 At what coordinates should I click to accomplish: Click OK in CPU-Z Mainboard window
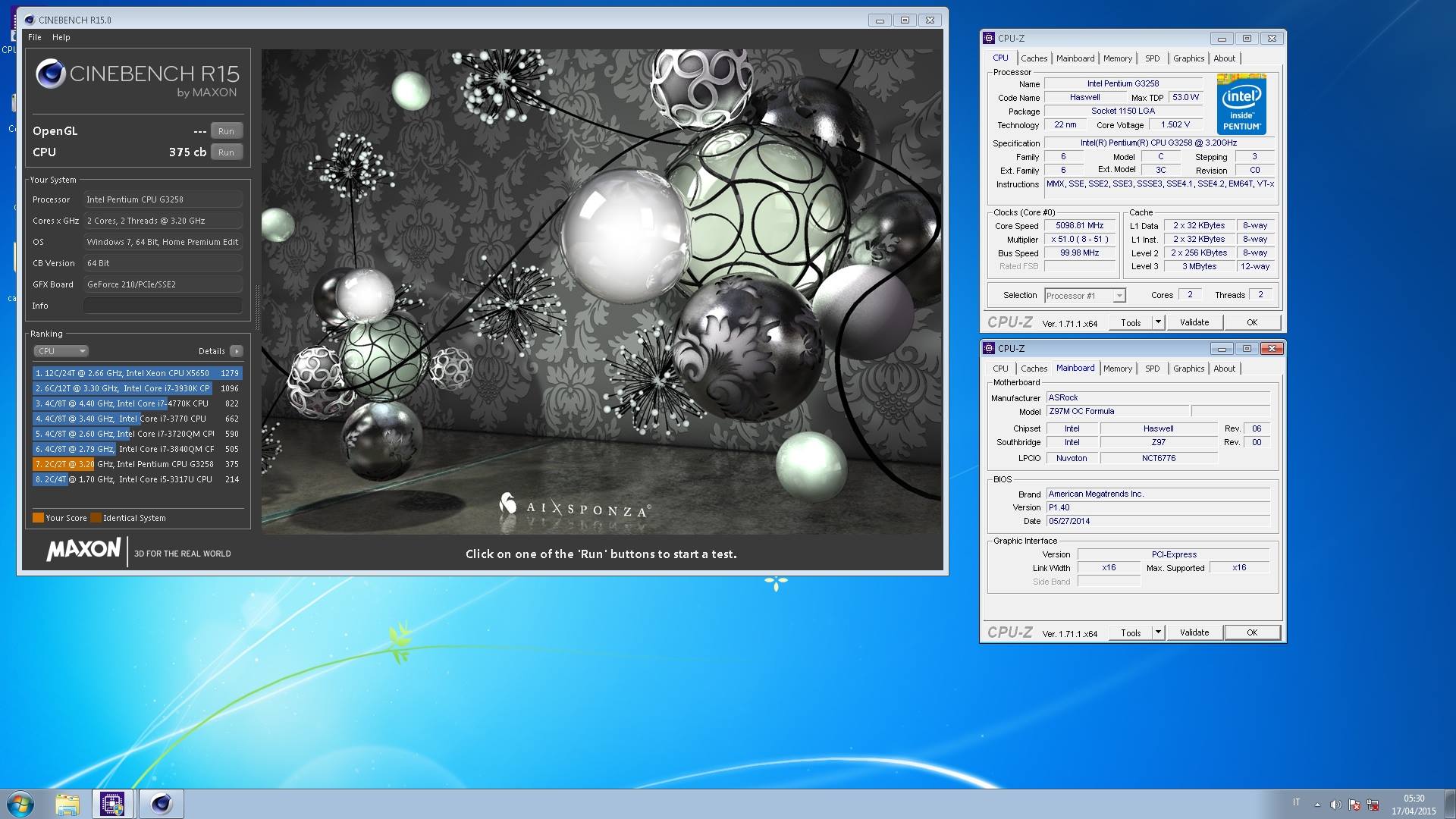tap(1252, 632)
